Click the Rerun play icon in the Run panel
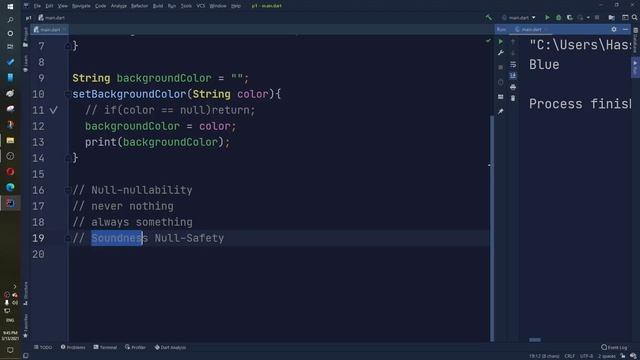Image resolution: width=640 pixels, height=360 pixels. (501, 41)
